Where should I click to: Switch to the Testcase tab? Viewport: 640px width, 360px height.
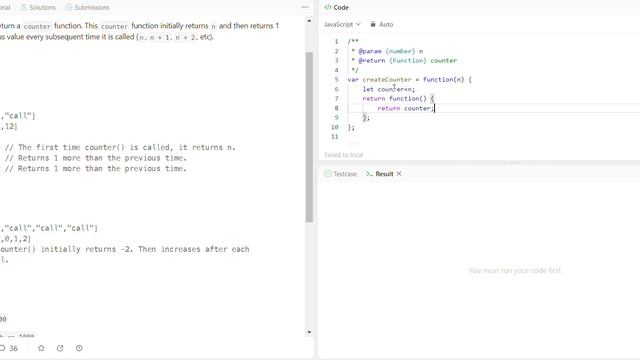tap(341, 174)
